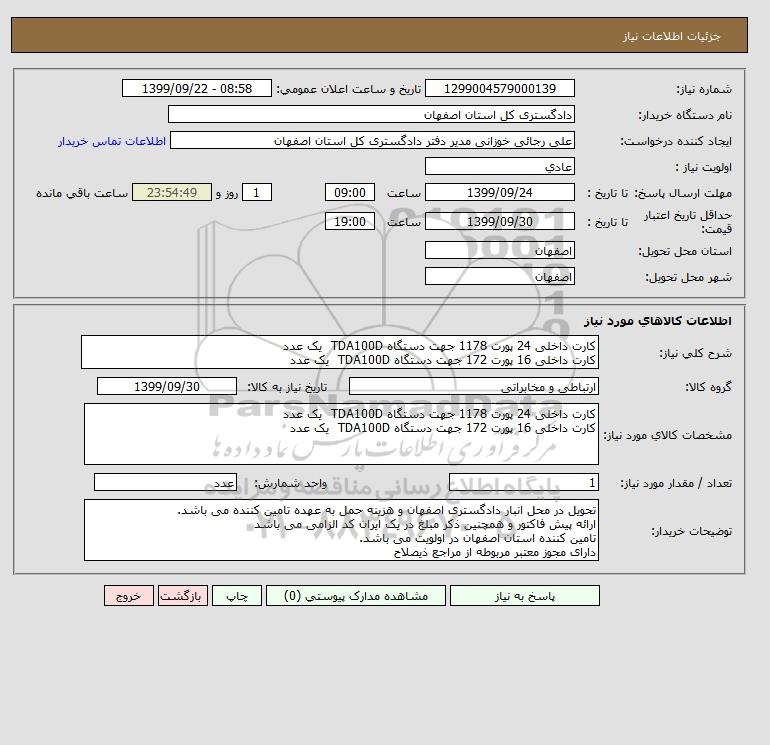Click the استان محل تحویل label

(x=685, y=251)
